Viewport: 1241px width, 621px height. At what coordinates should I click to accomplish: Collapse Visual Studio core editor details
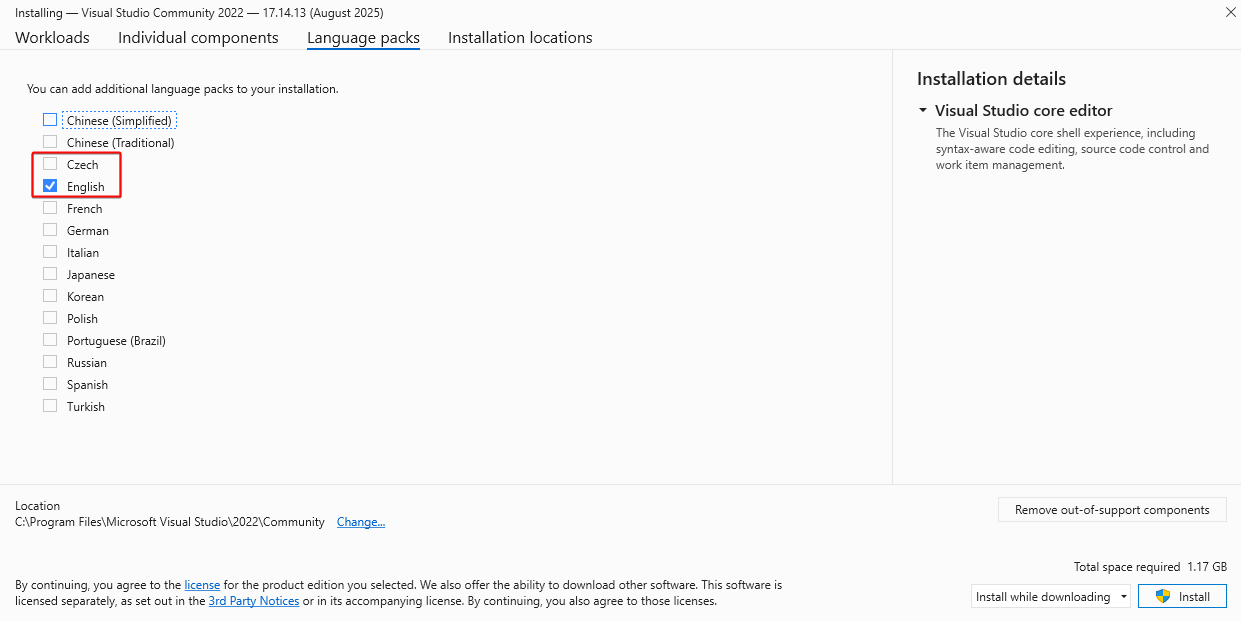pos(923,111)
